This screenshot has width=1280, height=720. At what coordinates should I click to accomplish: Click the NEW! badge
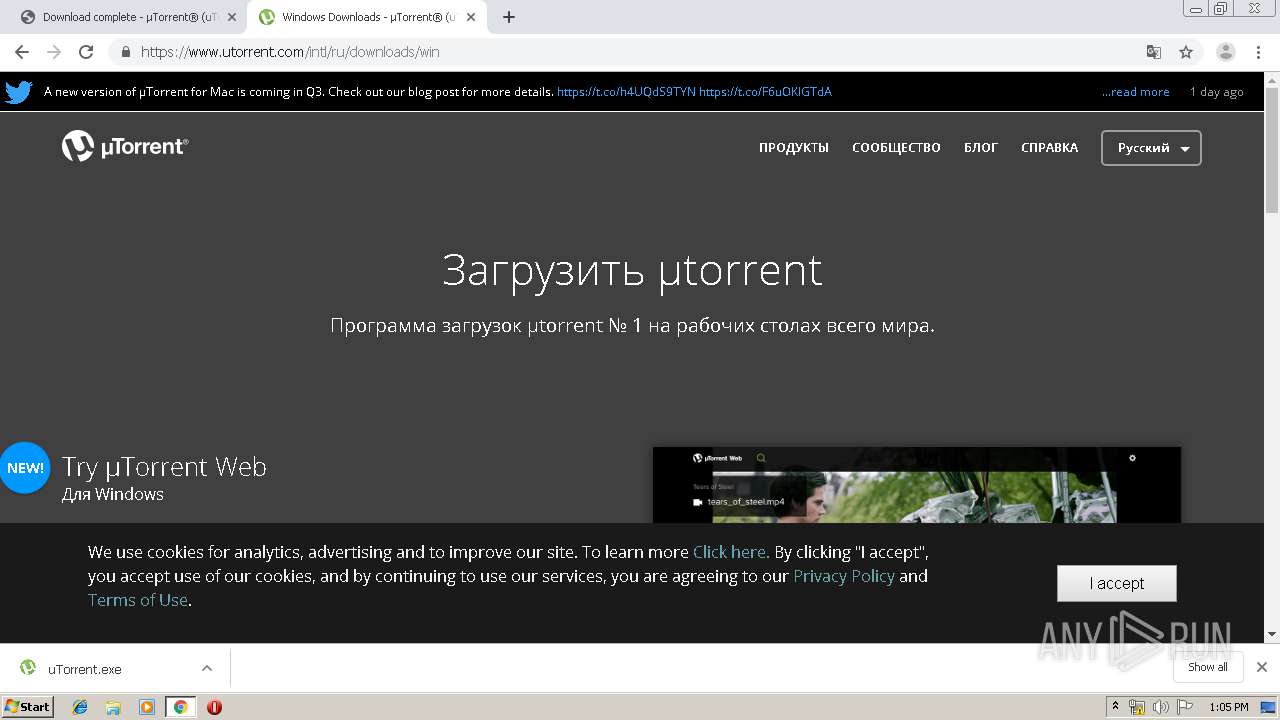point(25,468)
